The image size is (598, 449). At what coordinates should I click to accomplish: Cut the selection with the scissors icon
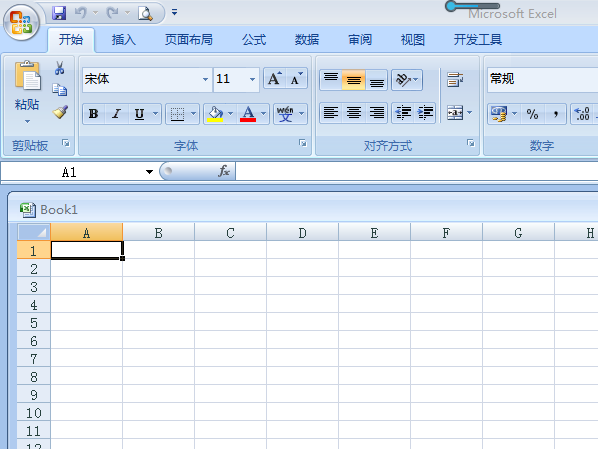[59, 68]
